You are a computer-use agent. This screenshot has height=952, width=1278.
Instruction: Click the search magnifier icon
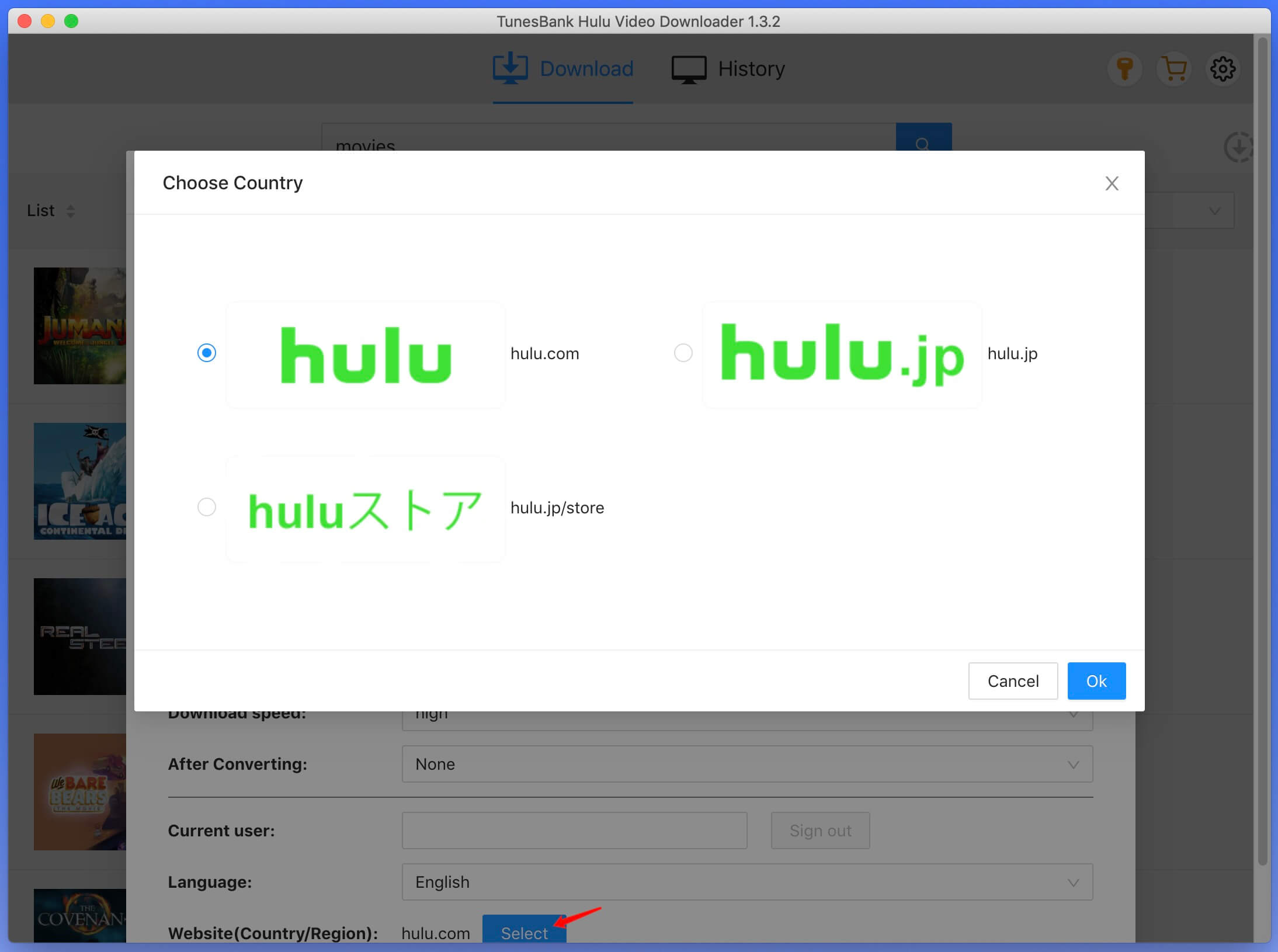922,143
